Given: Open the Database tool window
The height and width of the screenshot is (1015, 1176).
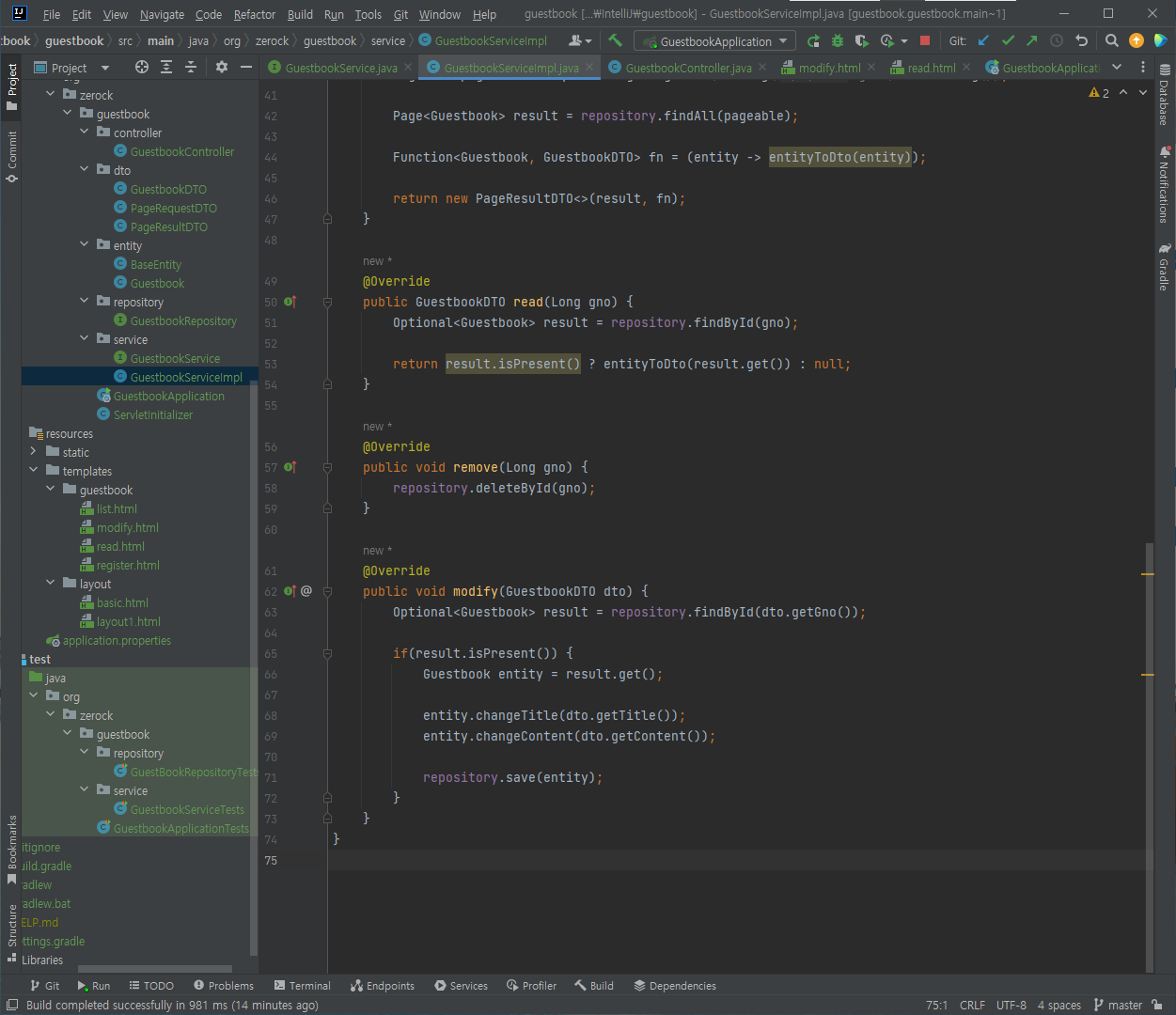Looking at the screenshot, I should 1165,96.
